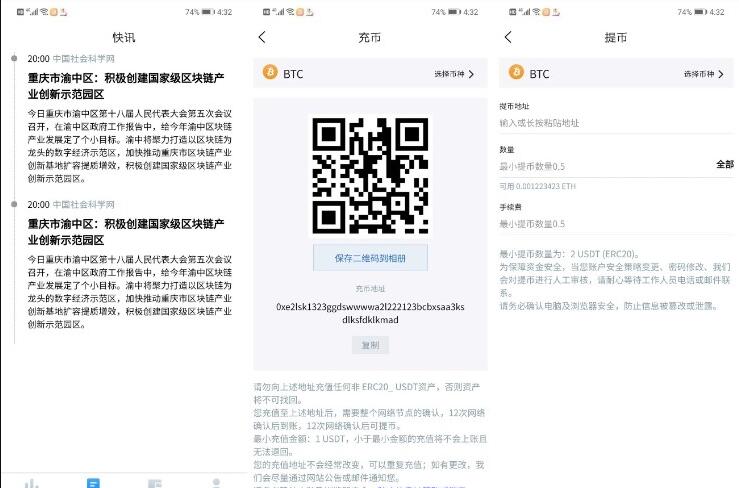Viewport: 739px width, 488px height.
Task: Open the second 重庆市渝中区 news headline
Action: coord(126,232)
